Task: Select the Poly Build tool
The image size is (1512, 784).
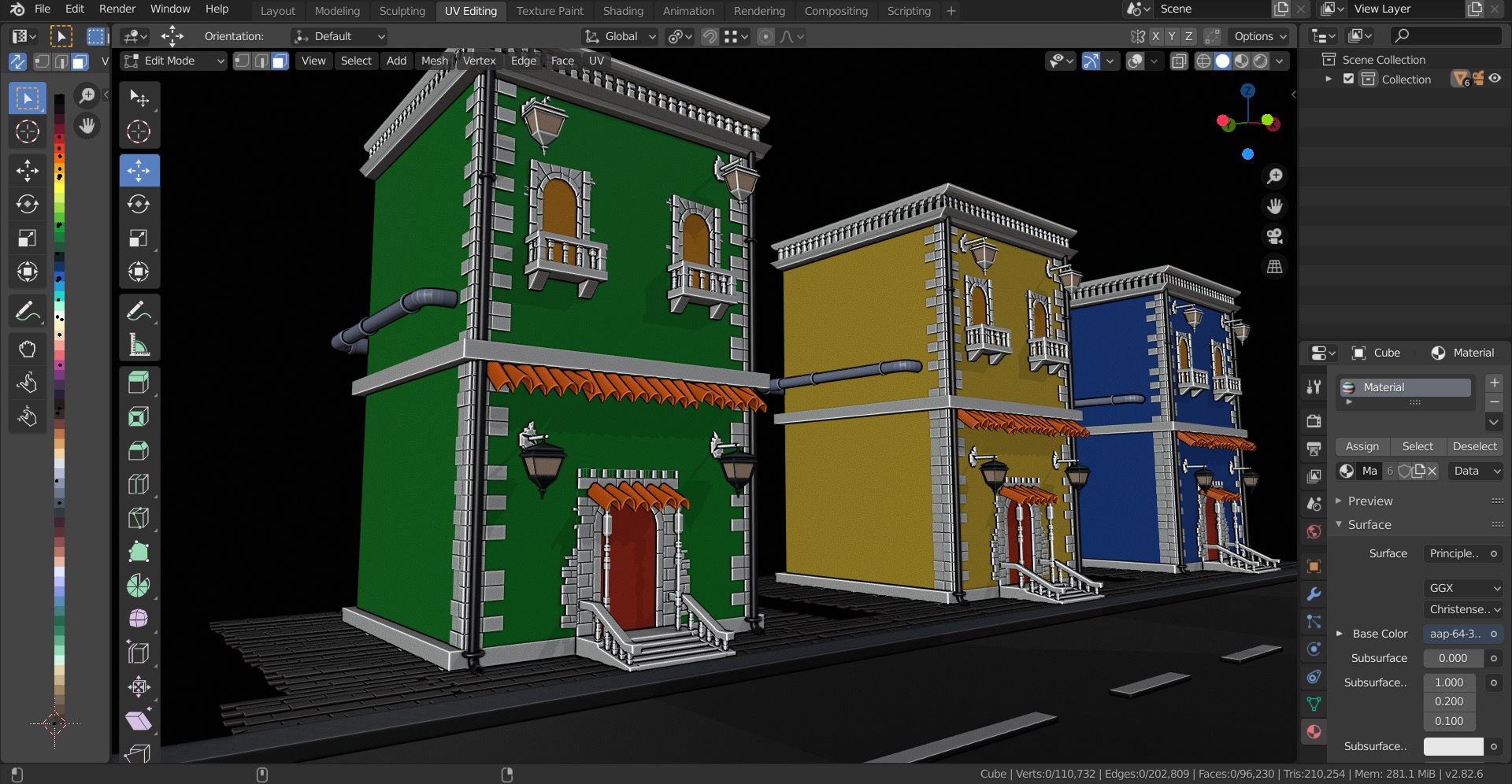Action: coord(139,552)
